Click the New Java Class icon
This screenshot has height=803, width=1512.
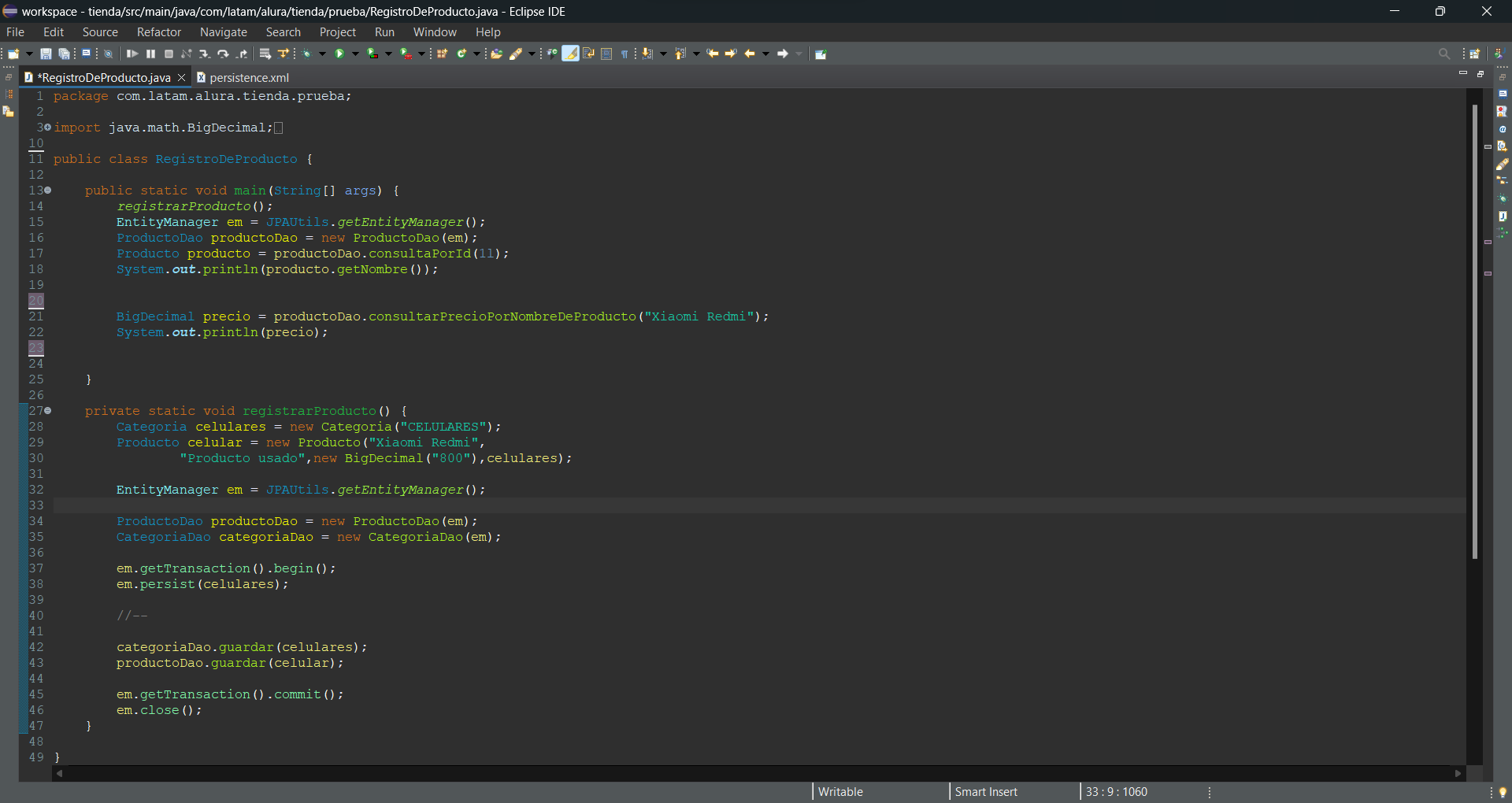click(461, 54)
